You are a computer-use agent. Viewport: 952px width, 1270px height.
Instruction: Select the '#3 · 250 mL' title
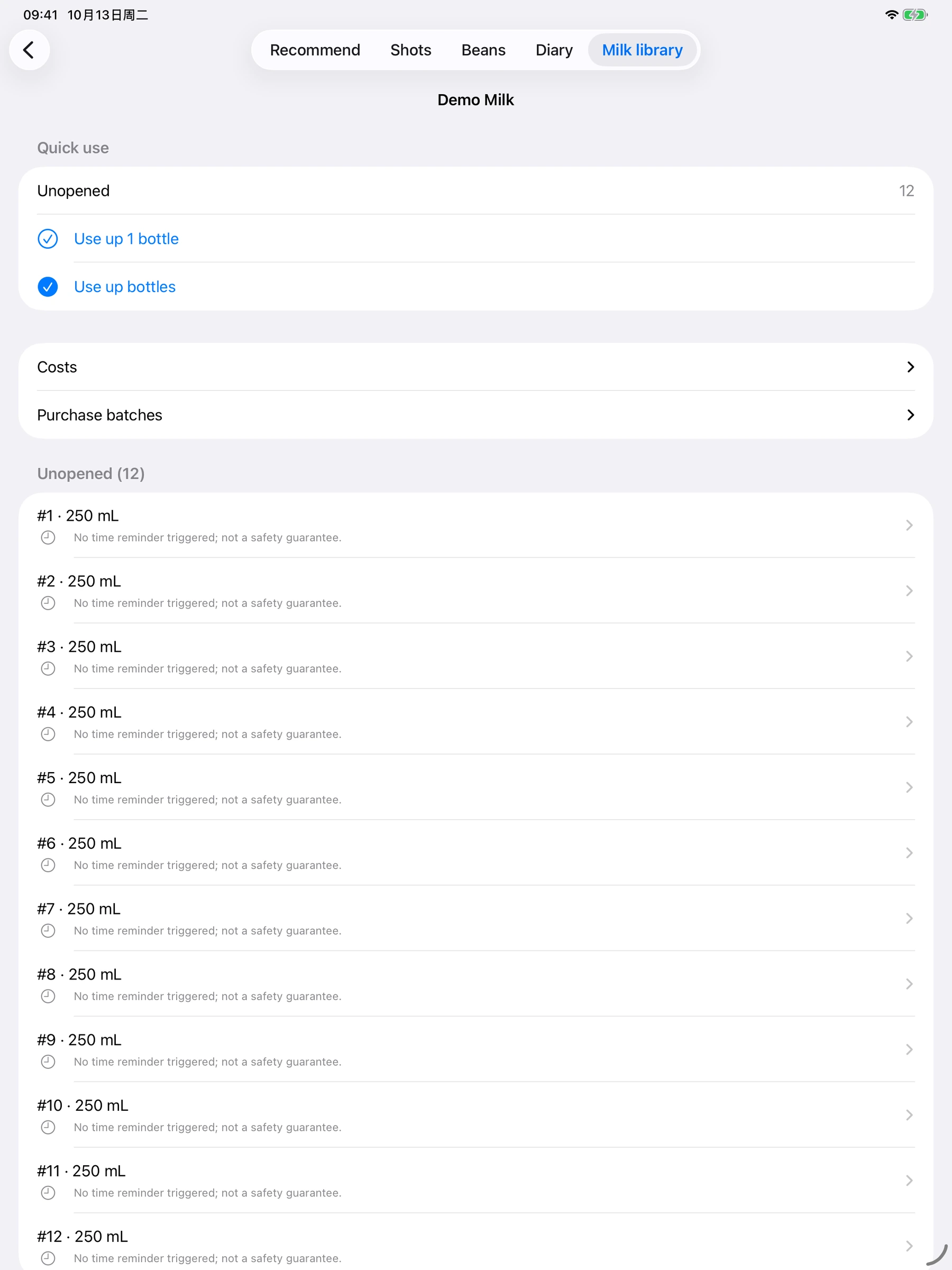click(79, 647)
